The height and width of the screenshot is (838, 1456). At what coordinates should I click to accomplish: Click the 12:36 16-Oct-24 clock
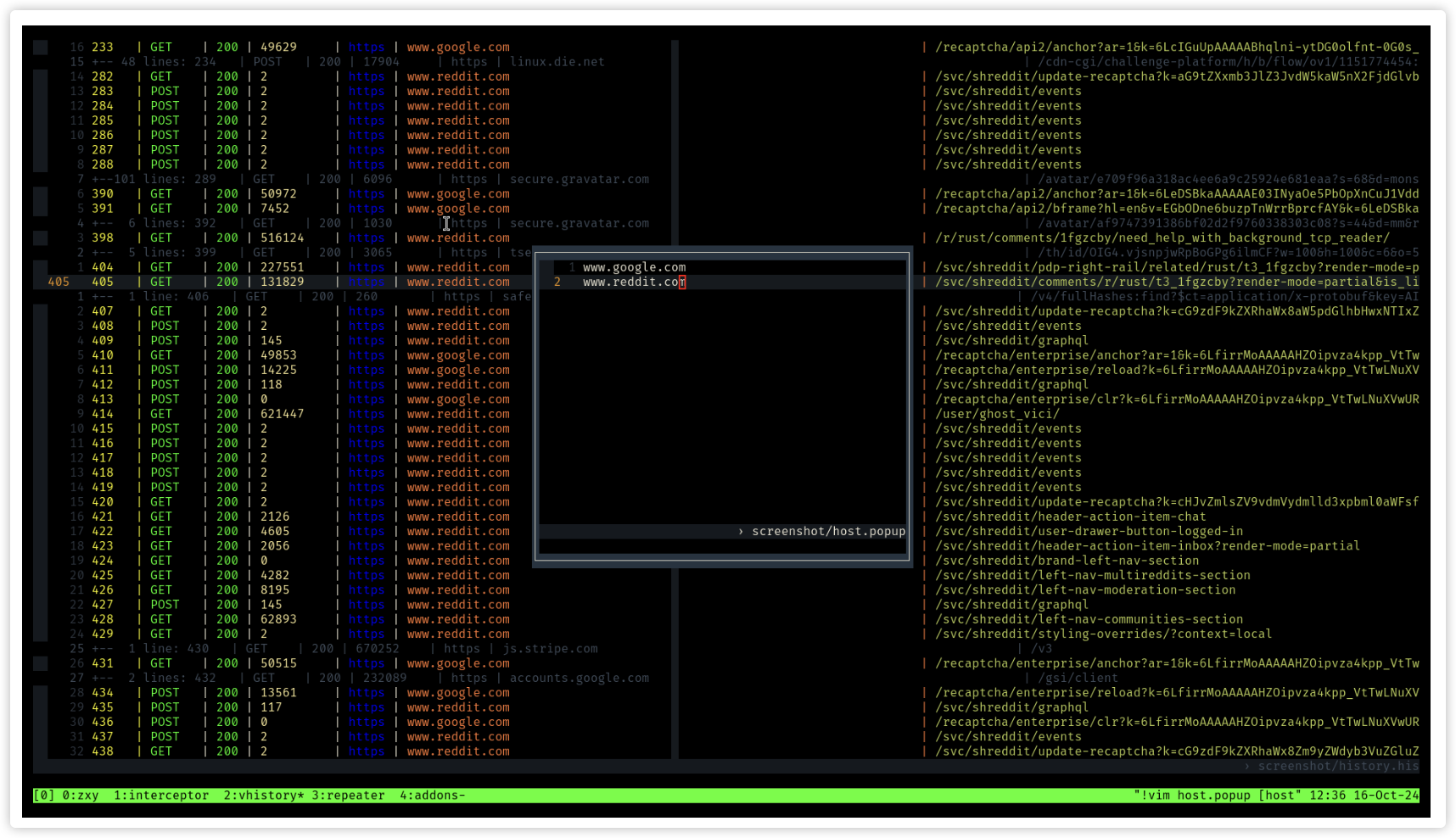(1364, 796)
